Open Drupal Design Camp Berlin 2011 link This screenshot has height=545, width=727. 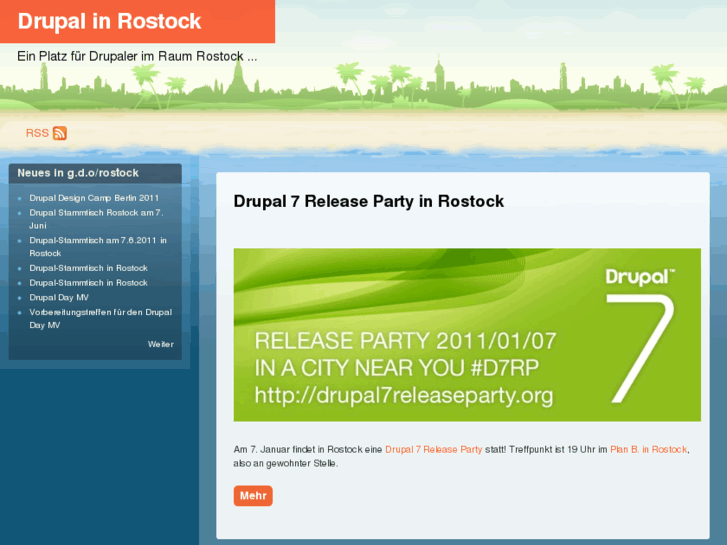tap(94, 198)
